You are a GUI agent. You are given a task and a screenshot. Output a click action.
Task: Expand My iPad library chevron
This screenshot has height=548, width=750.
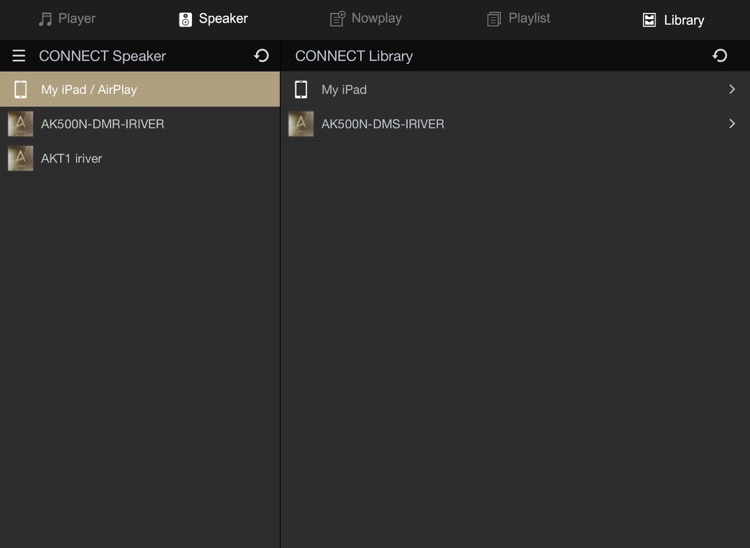click(x=732, y=89)
